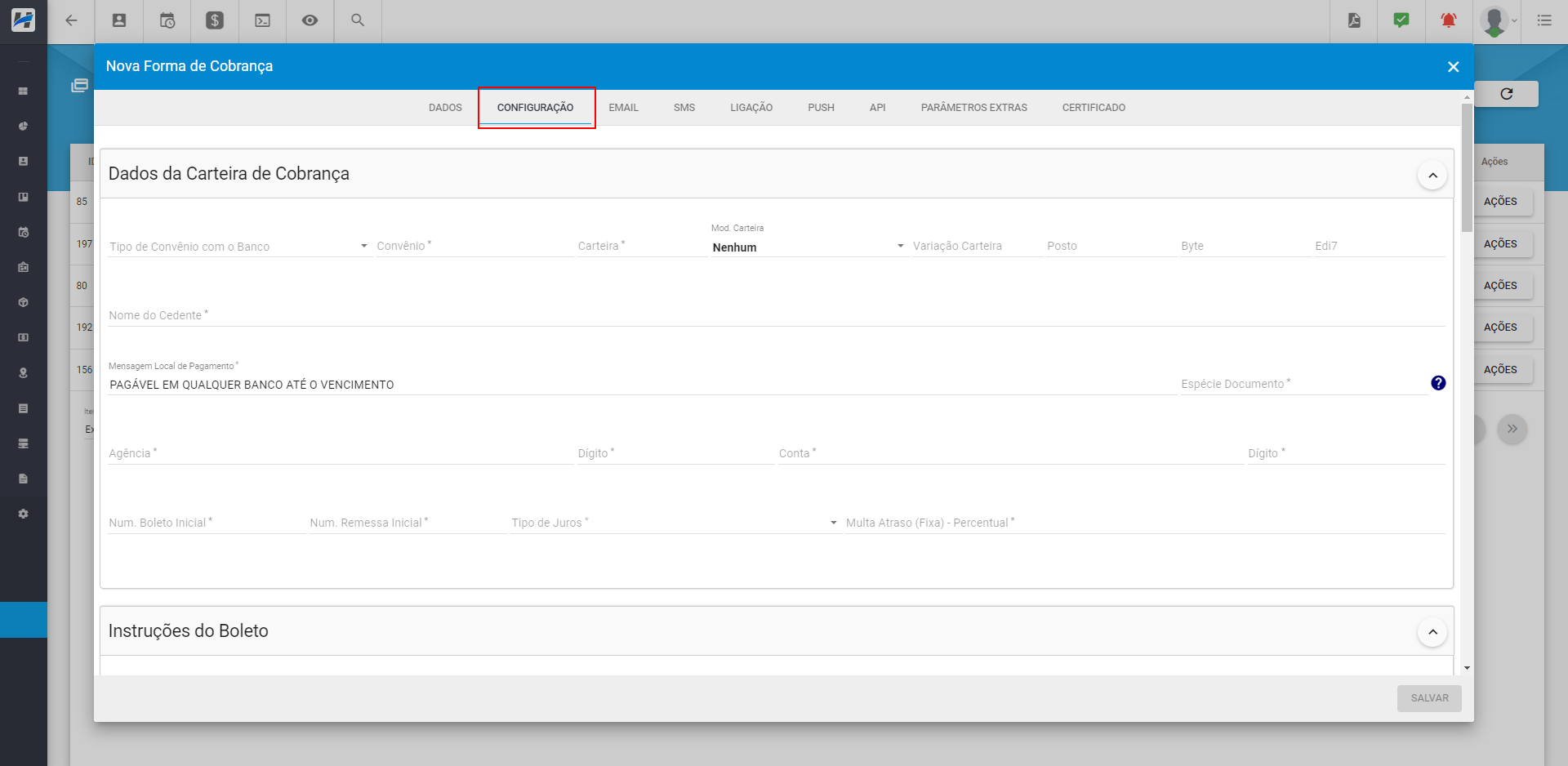Image resolution: width=1568 pixels, height=766 pixels.
Task: Click the SALVAR button
Action: pos(1429,698)
